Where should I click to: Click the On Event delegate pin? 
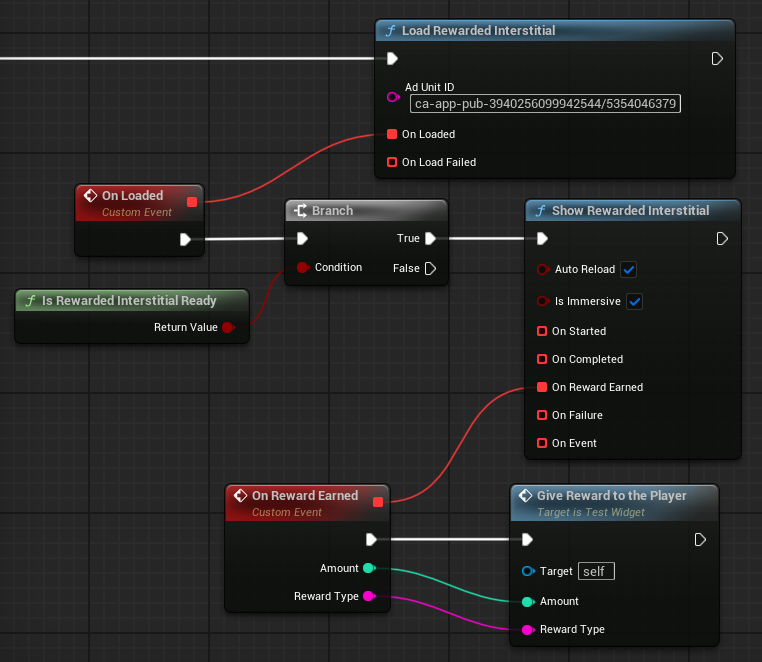542,443
